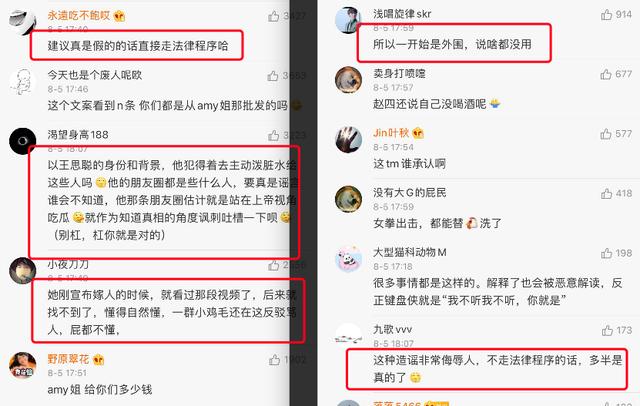The width and height of the screenshot is (640, 406).
Task: Like the comment by 九歌vvv
Action: coord(607,330)
